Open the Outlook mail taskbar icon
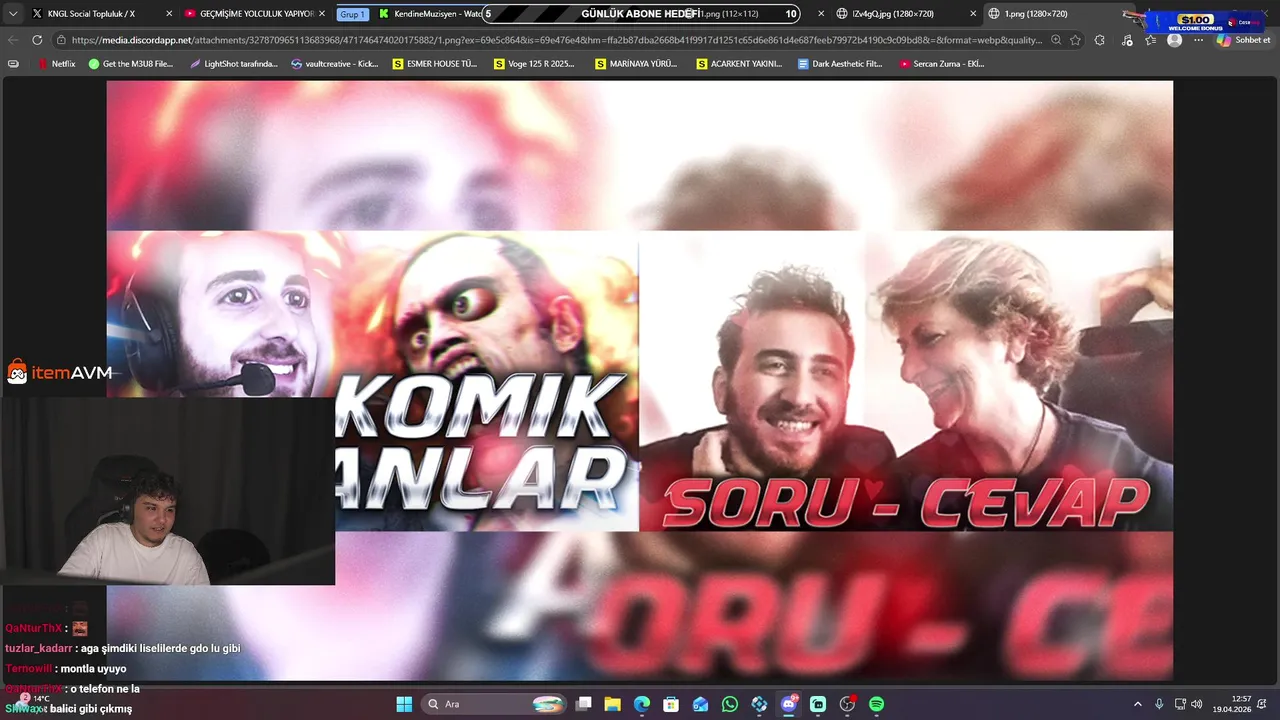The height and width of the screenshot is (720, 1280). (x=700, y=704)
